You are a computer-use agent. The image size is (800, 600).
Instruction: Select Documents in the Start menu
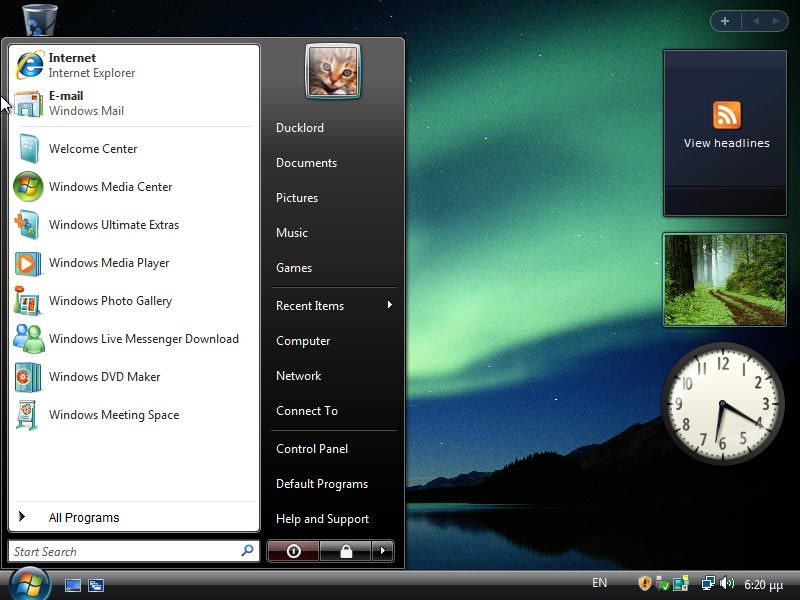pos(306,162)
